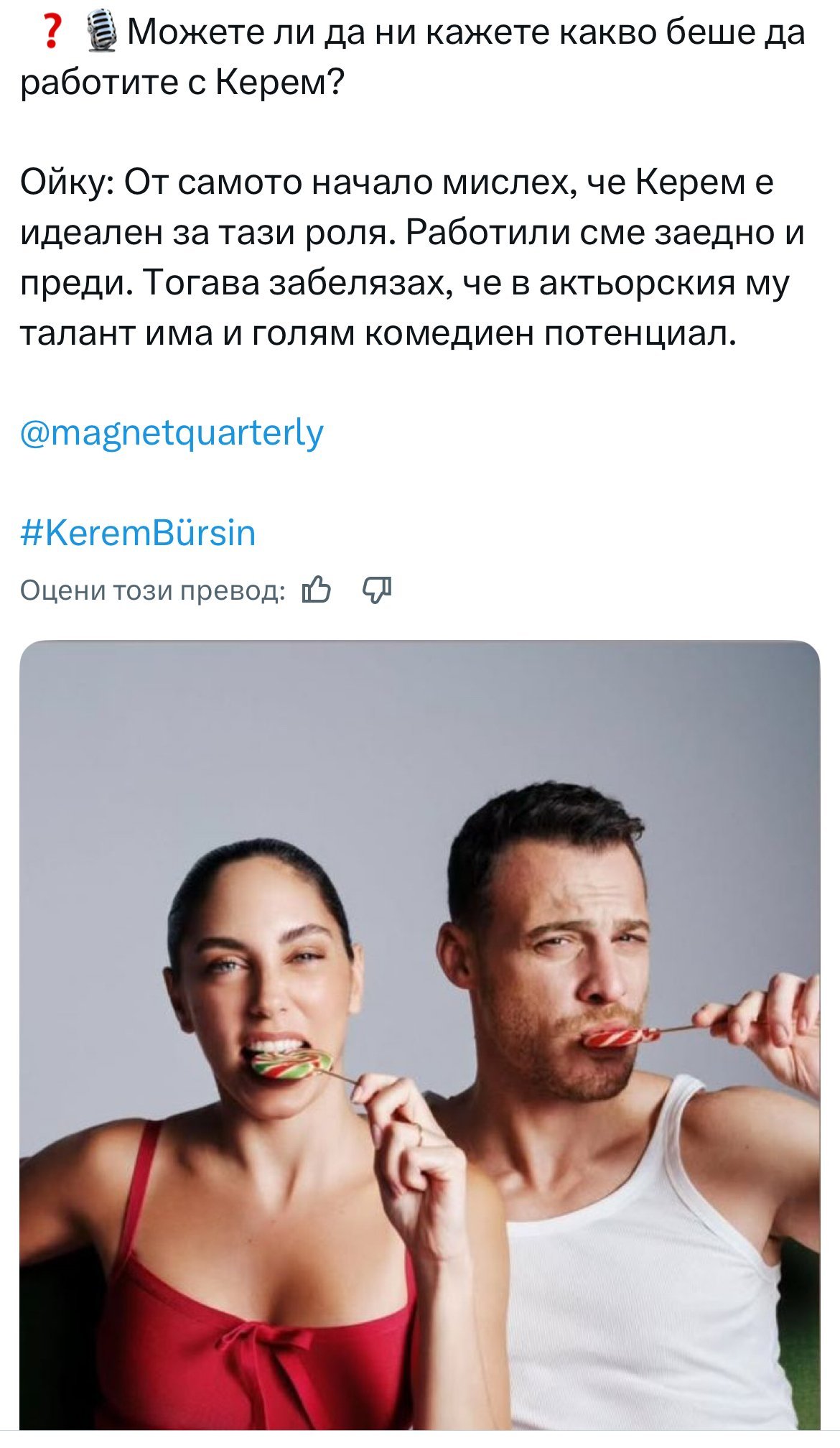
Task: Click the "Оцени този превод:" label
Action: coord(152,590)
